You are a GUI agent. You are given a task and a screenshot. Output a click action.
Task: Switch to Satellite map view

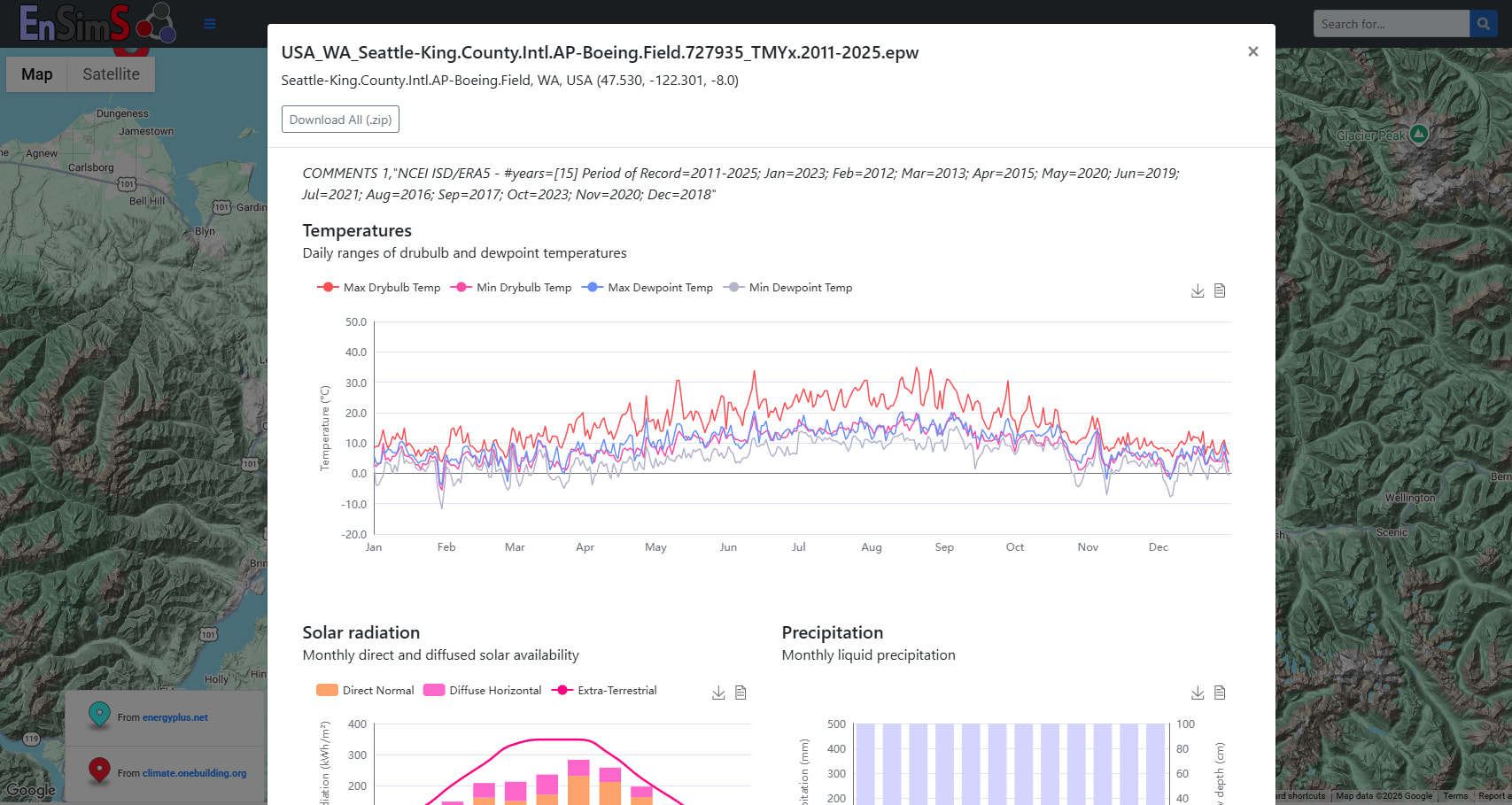click(111, 74)
